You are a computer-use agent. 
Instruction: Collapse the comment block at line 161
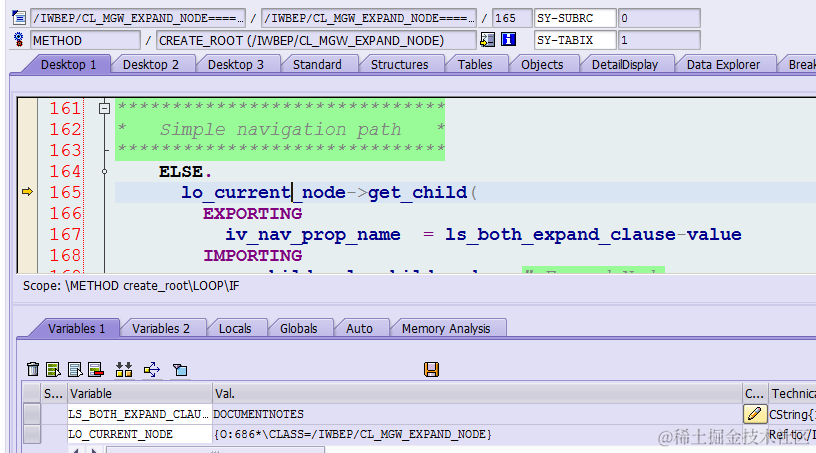(x=105, y=108)
